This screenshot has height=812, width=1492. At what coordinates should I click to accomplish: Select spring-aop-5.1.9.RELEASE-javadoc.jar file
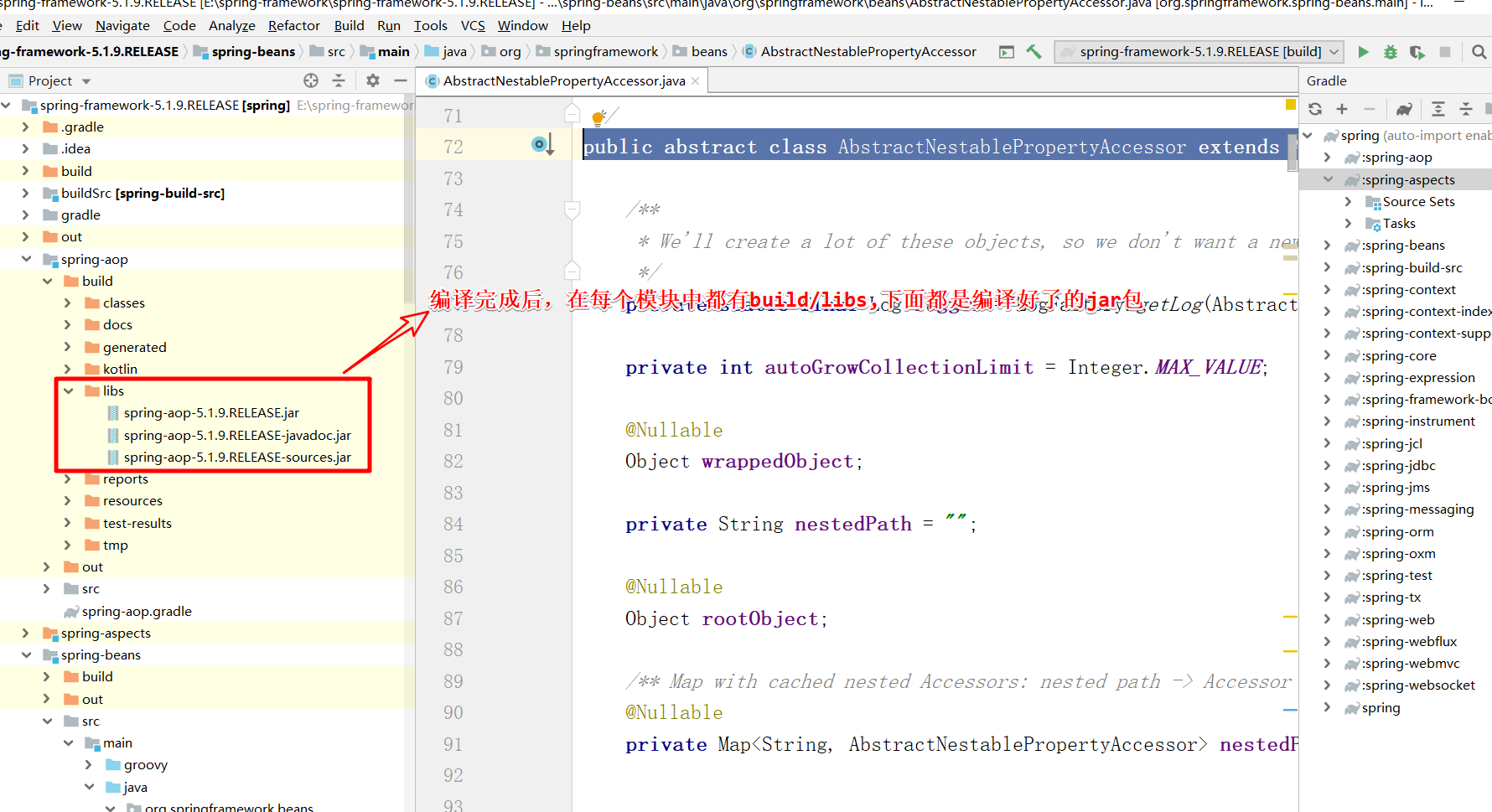pos(237,436)
